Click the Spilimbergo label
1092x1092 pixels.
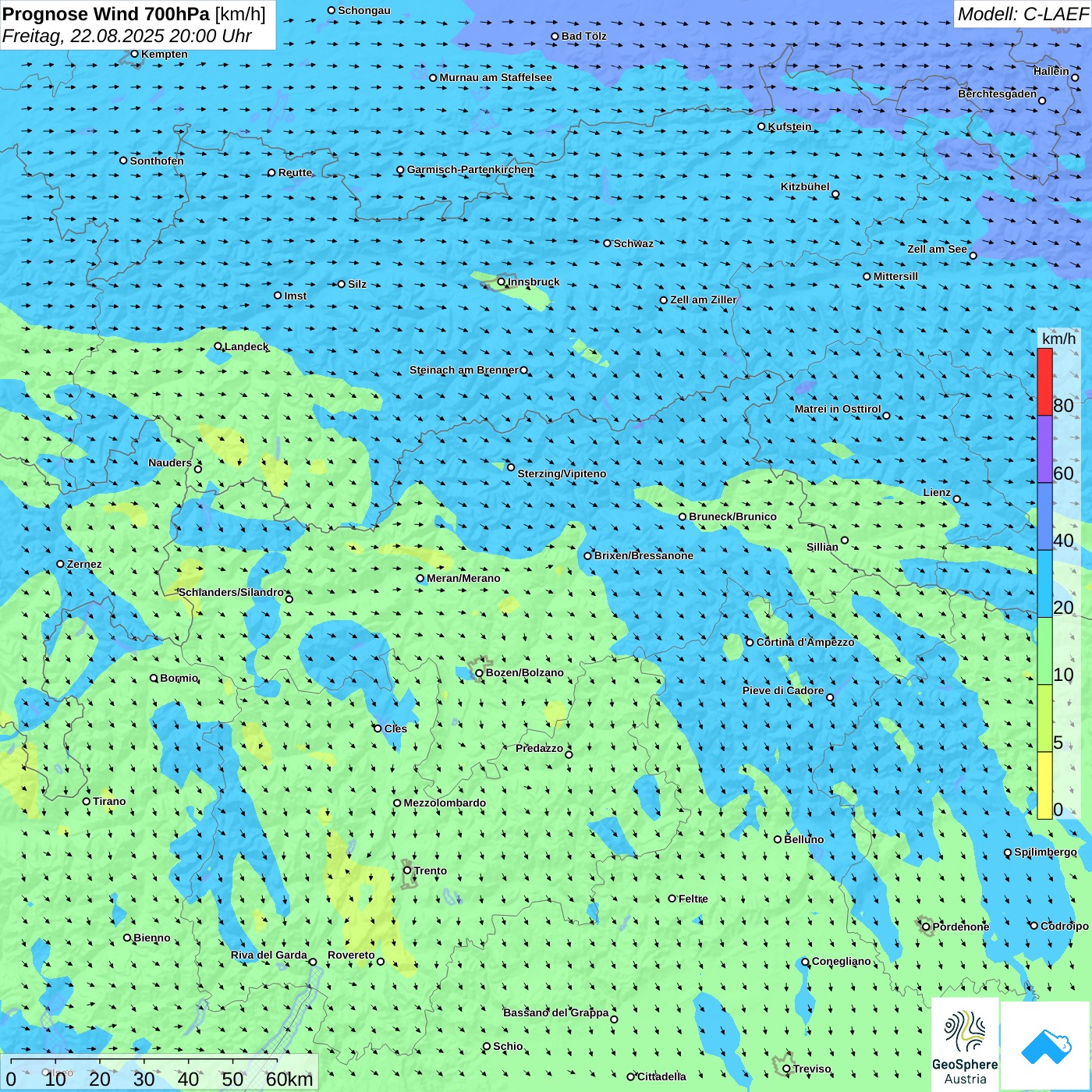click(1045, 852)
